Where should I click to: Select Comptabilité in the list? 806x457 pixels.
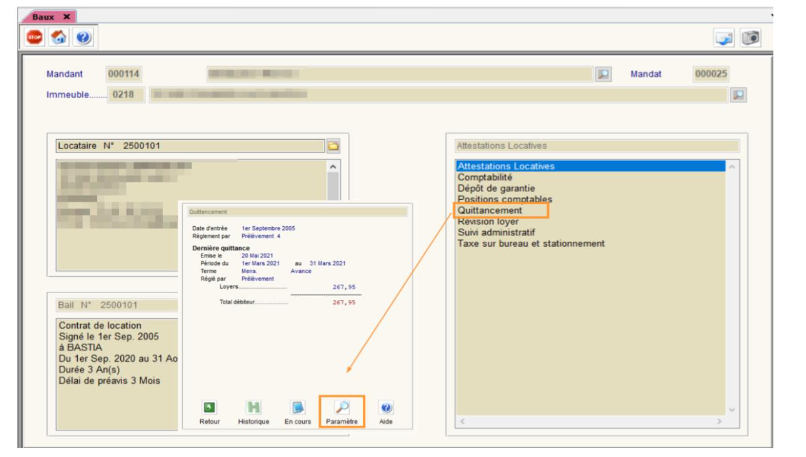pos(485,177)
